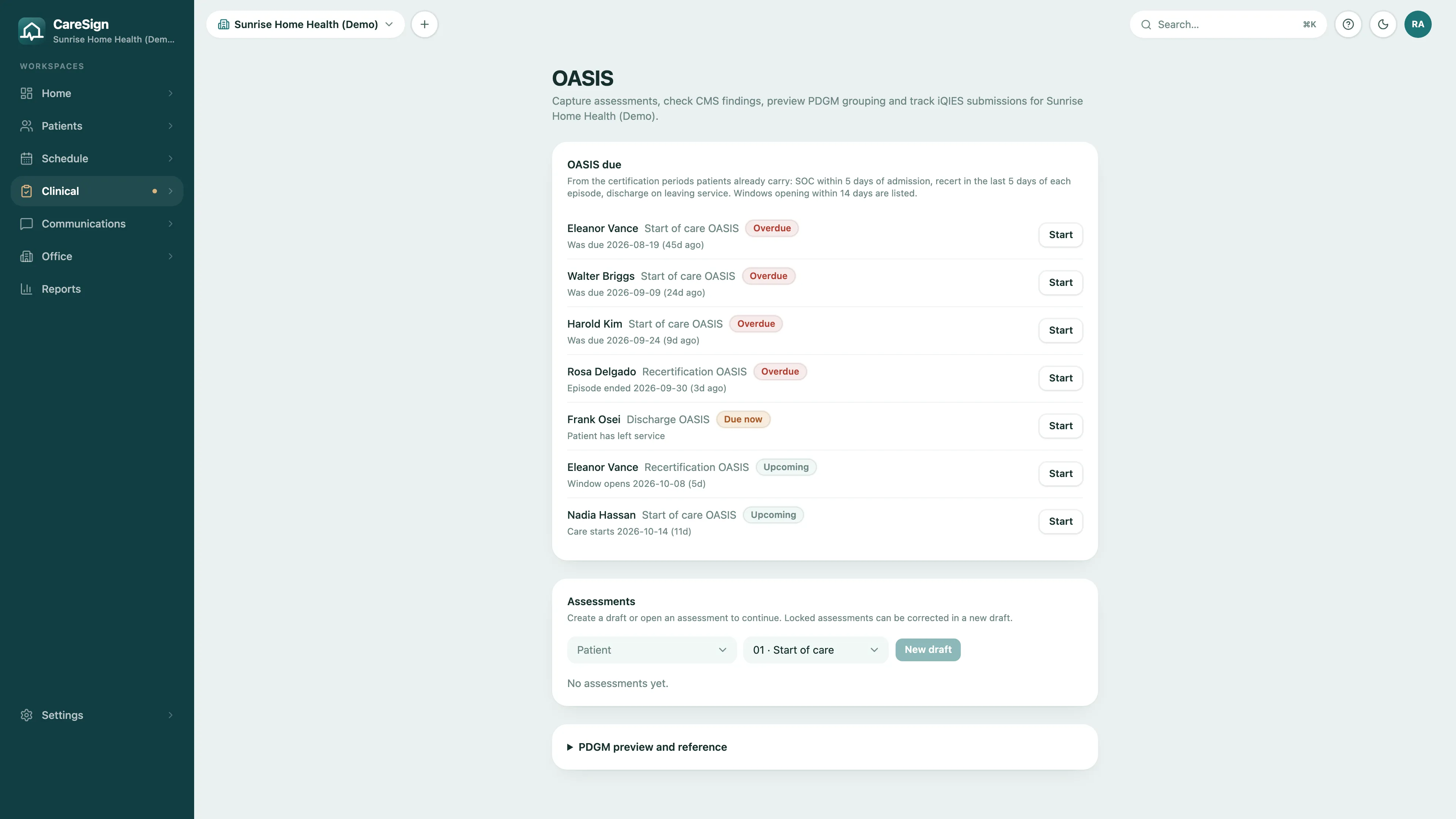Click the Overdue badge for Harold Kim
This screenshot has height=819, width=1456.
pos(756,324)
